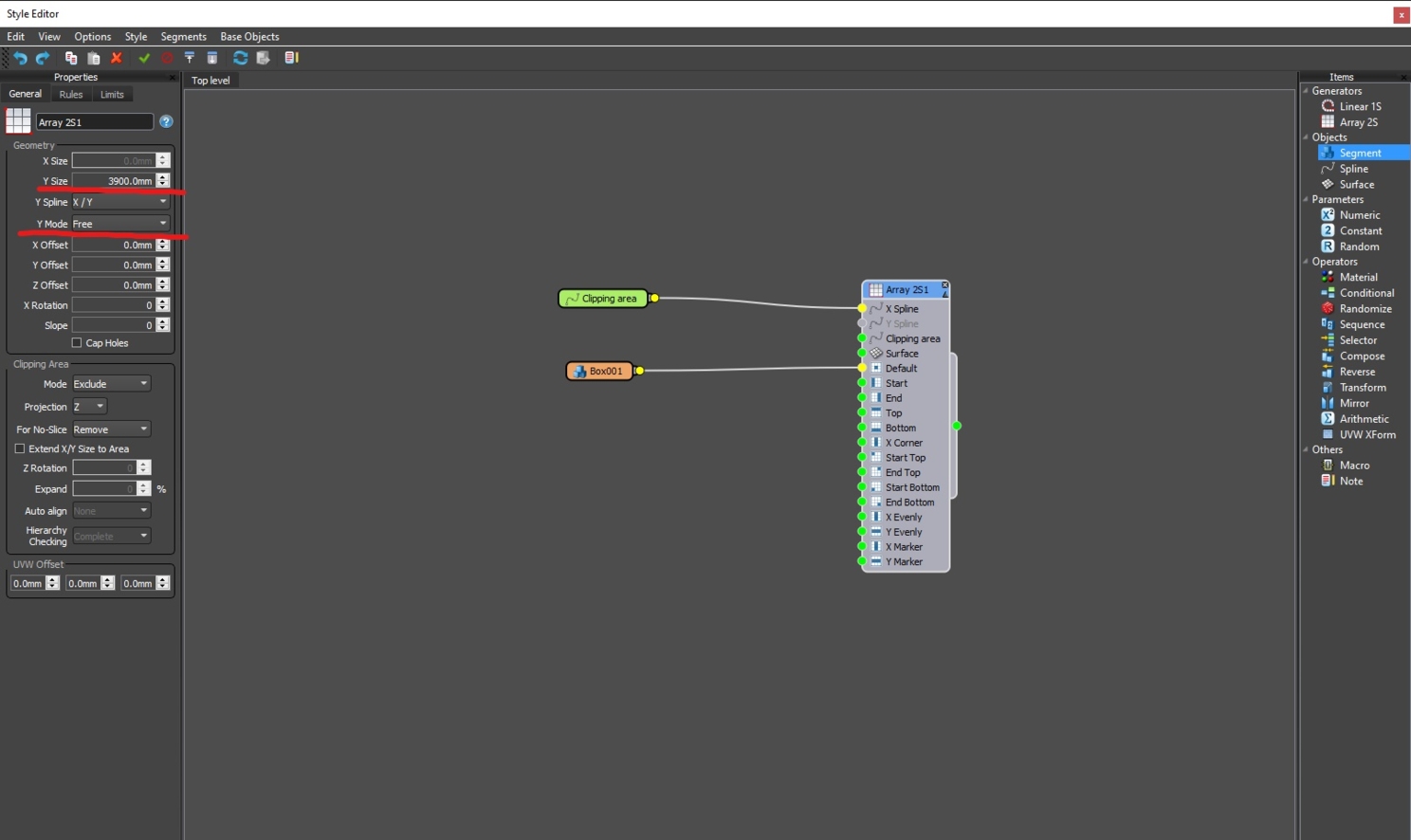Select the Arithmetic operator item

point(1364,419)
